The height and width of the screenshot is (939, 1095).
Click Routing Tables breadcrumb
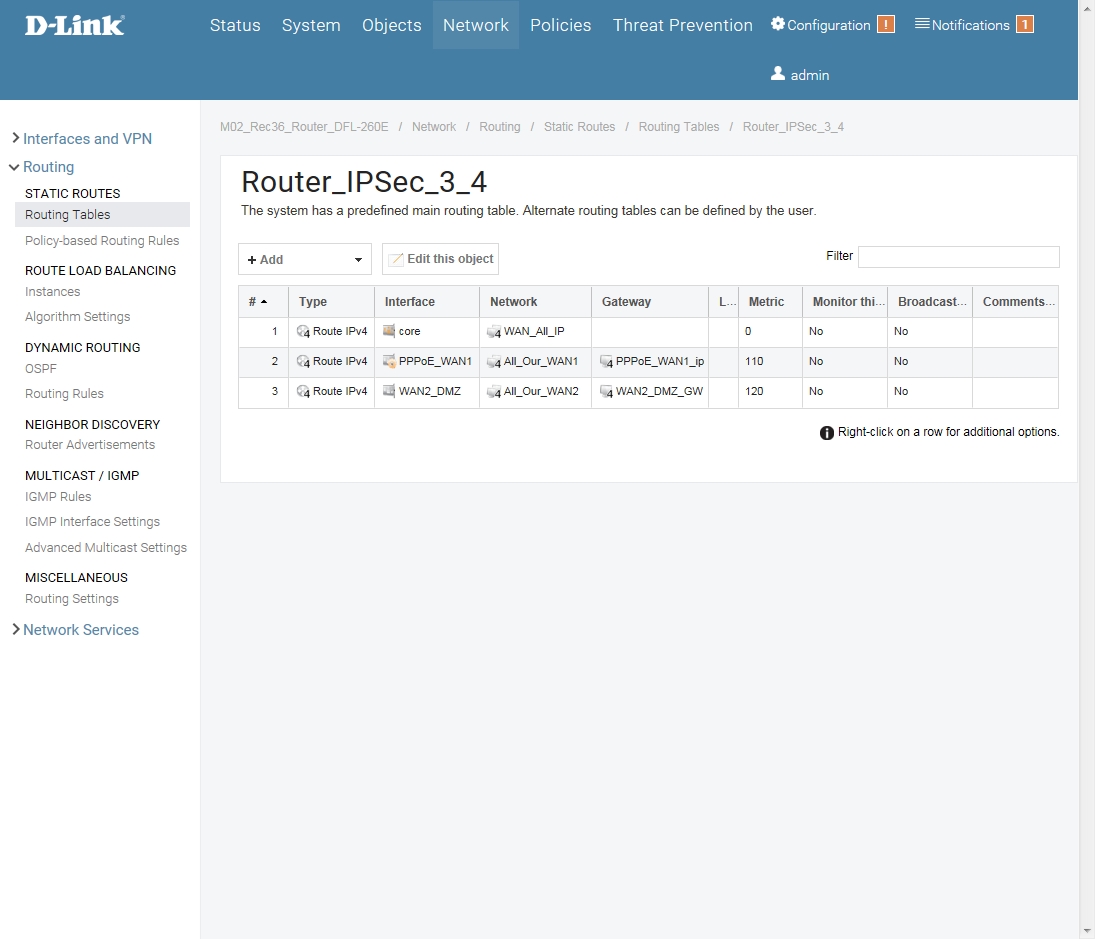tap(679, 126)
